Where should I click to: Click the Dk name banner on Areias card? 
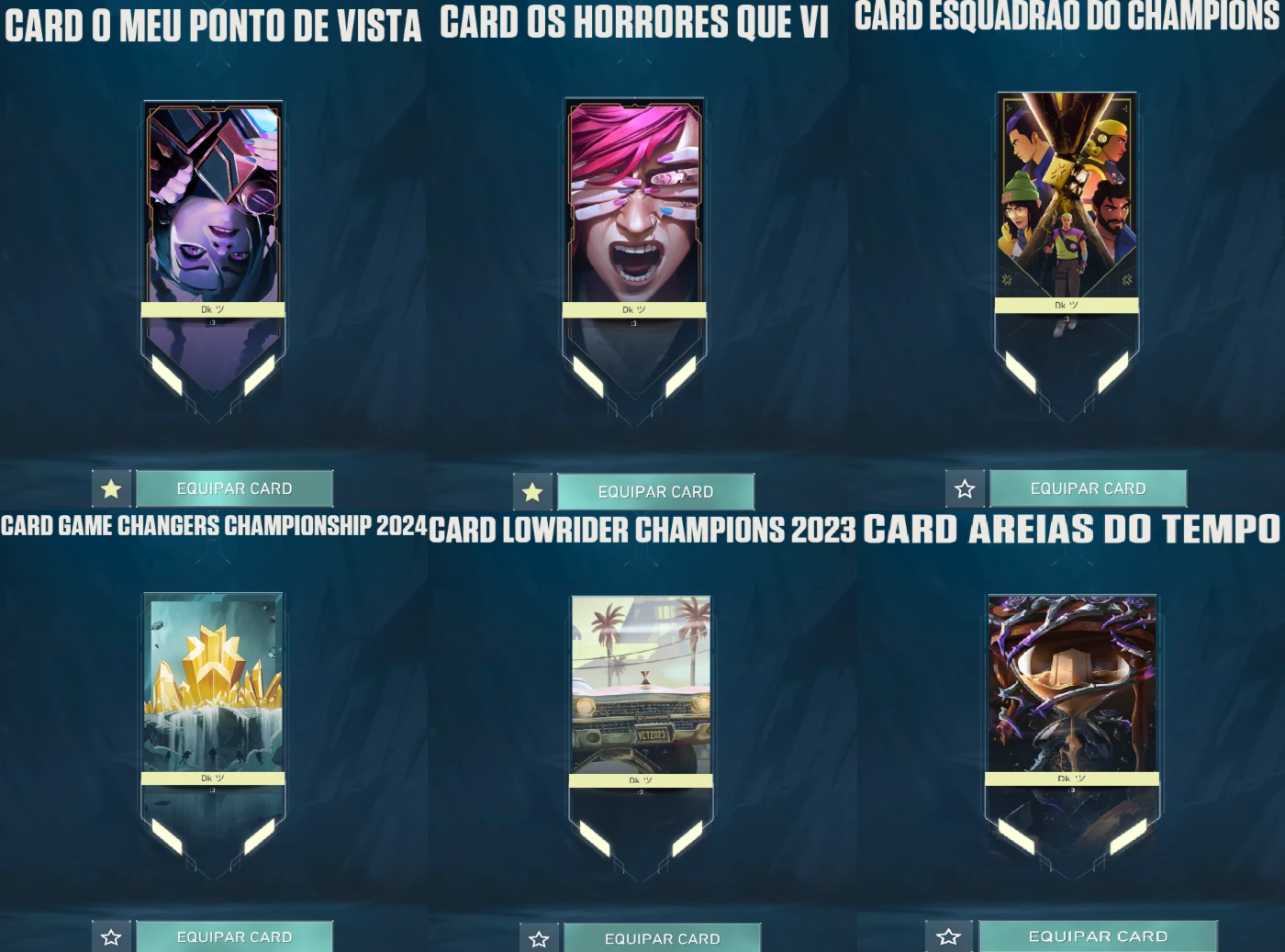click(1072, 779)
